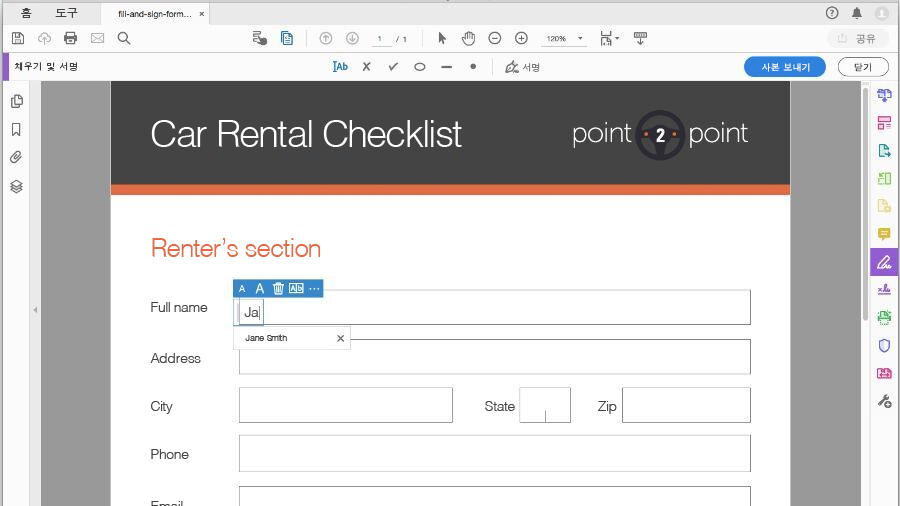Click the 닫기 button
Image resolution: width=900 pixels, height=506 pixels.
pos(862,67)
